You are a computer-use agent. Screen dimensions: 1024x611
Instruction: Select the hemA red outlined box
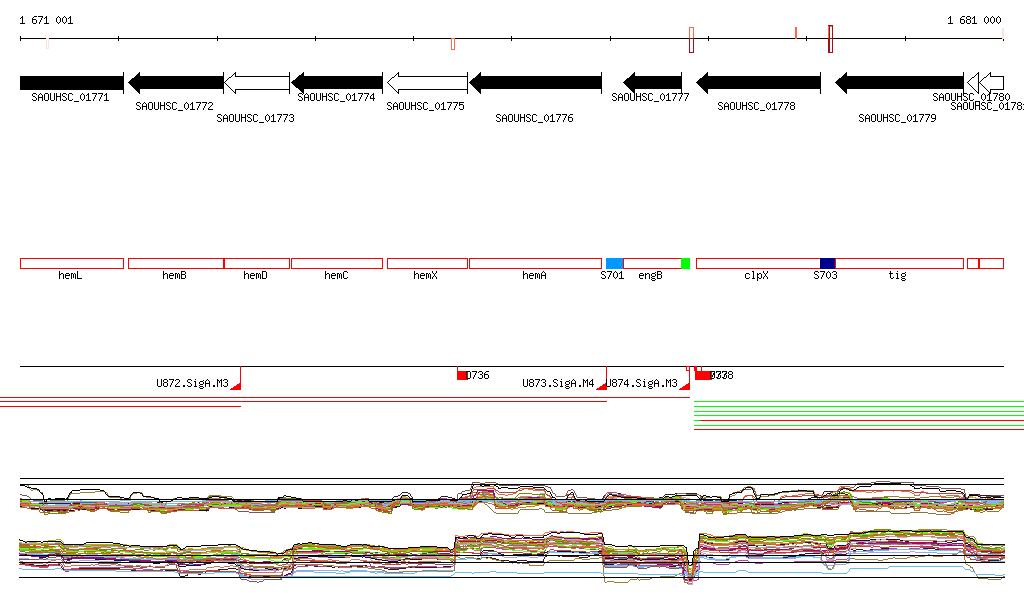(536, 264)
